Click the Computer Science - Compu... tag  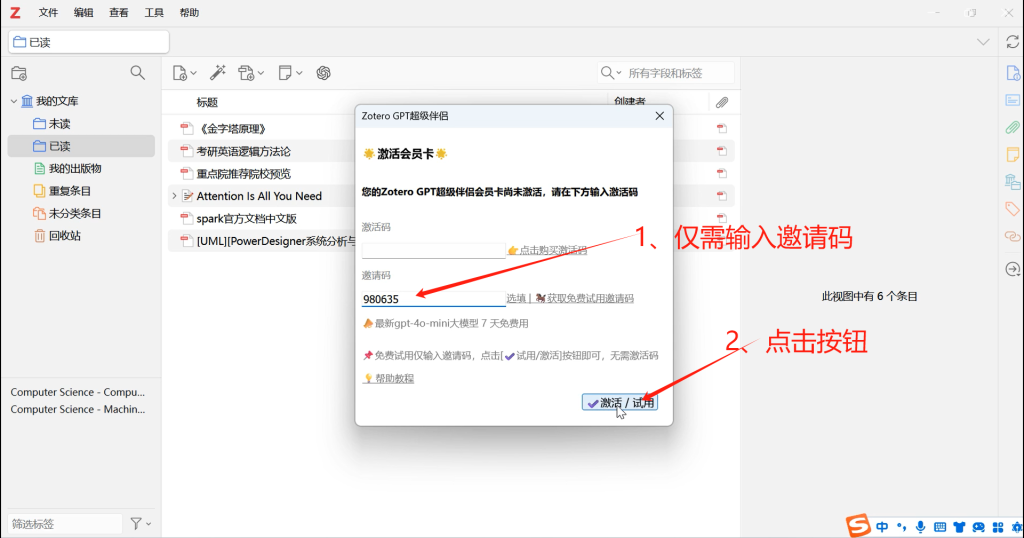[78, 392]
